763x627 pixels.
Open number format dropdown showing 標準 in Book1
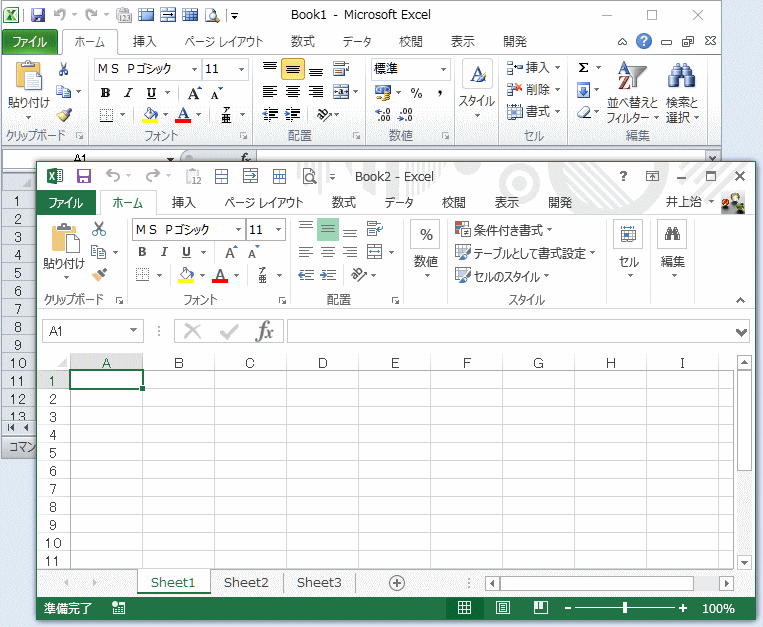pos(443,69)
